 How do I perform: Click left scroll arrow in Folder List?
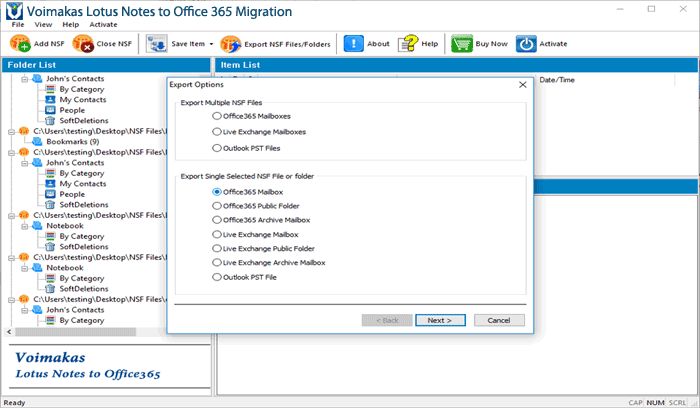coord(9,332)
